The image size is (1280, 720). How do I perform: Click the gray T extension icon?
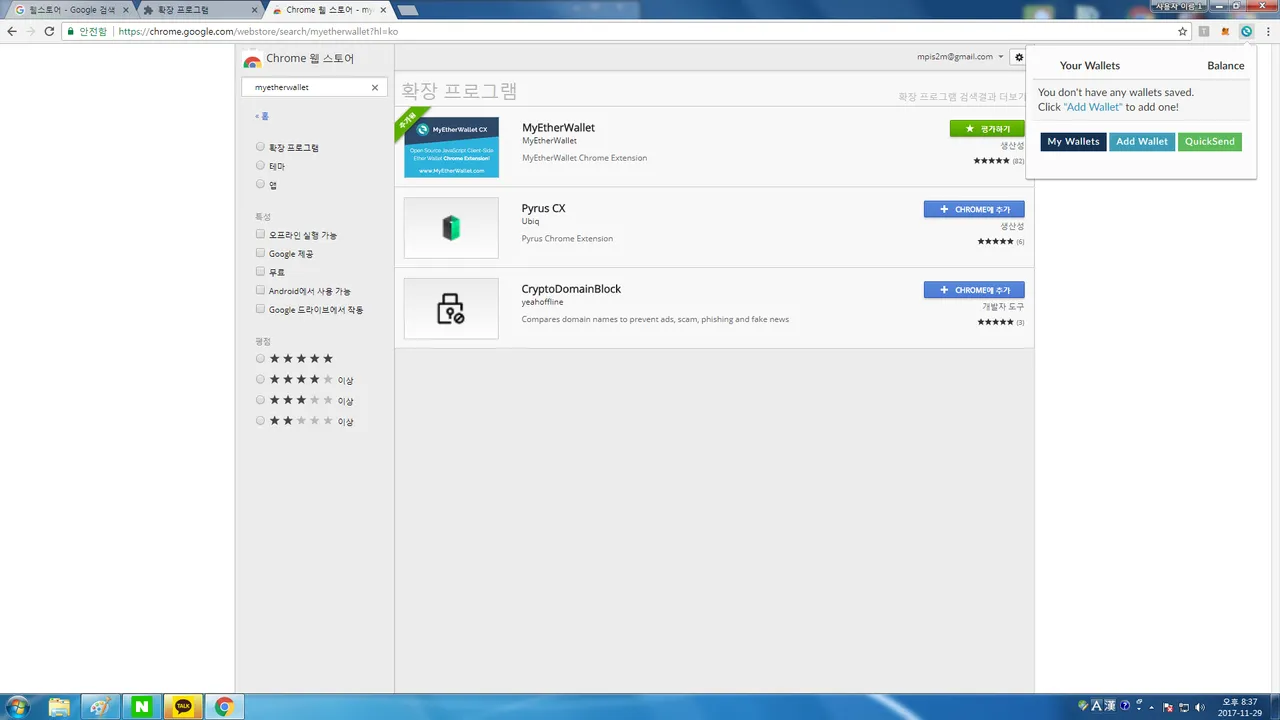pos(1204,31)
